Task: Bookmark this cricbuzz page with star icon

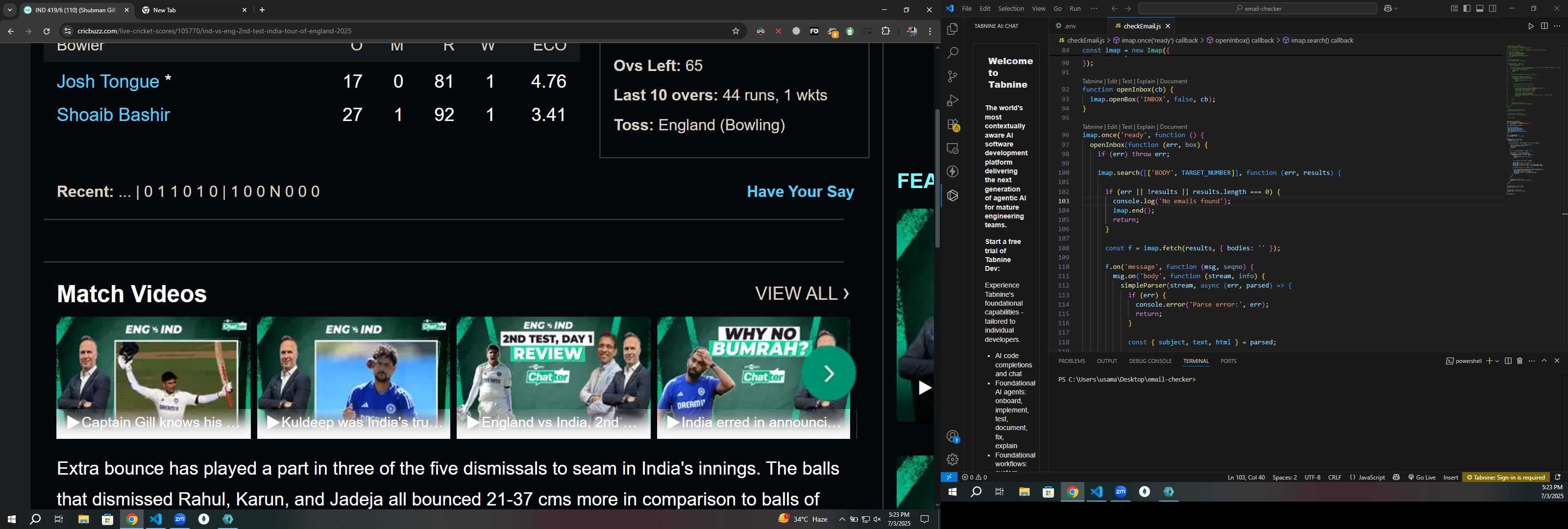Action: (735, 31)
